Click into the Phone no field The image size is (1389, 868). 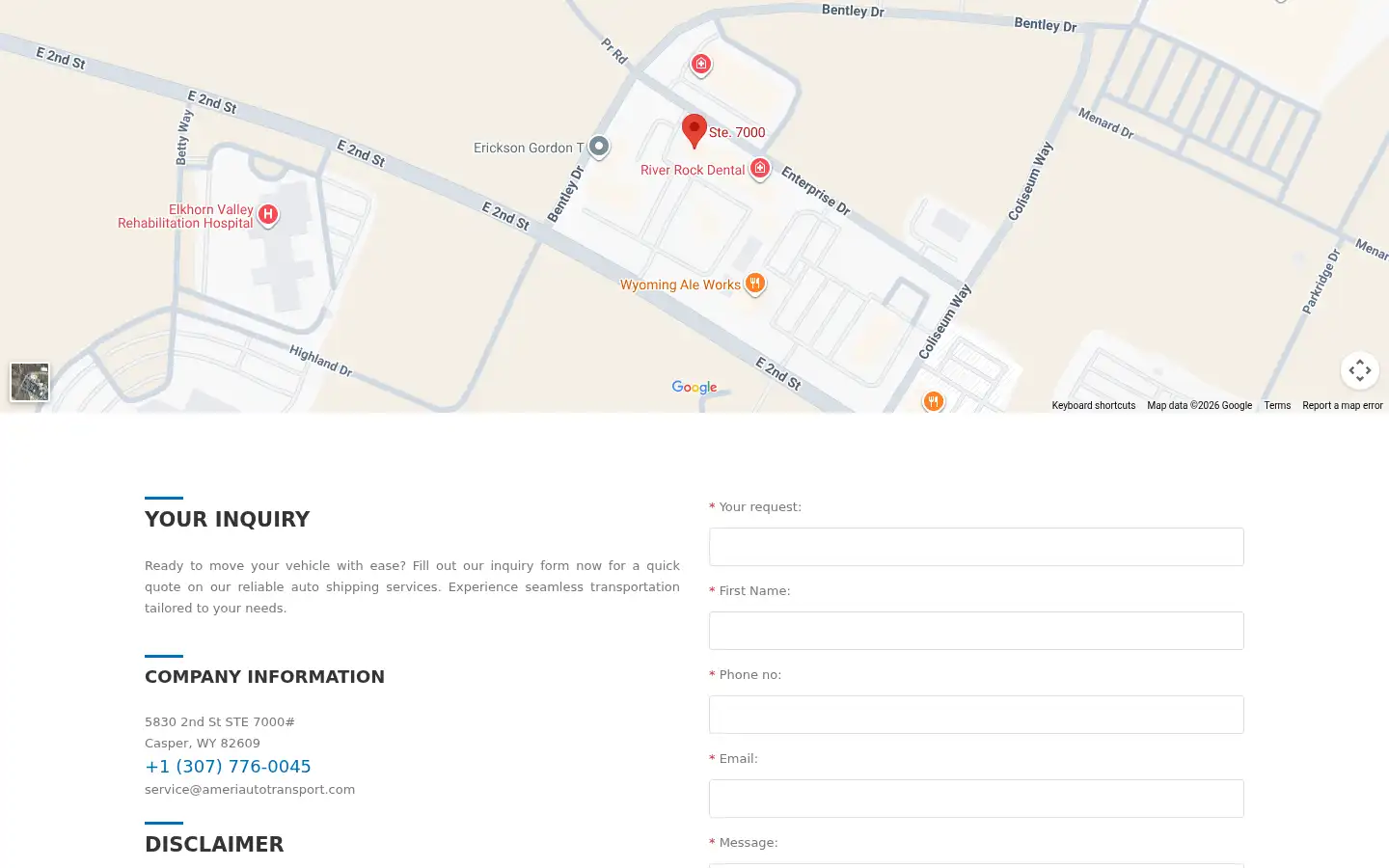pos(976,715)
